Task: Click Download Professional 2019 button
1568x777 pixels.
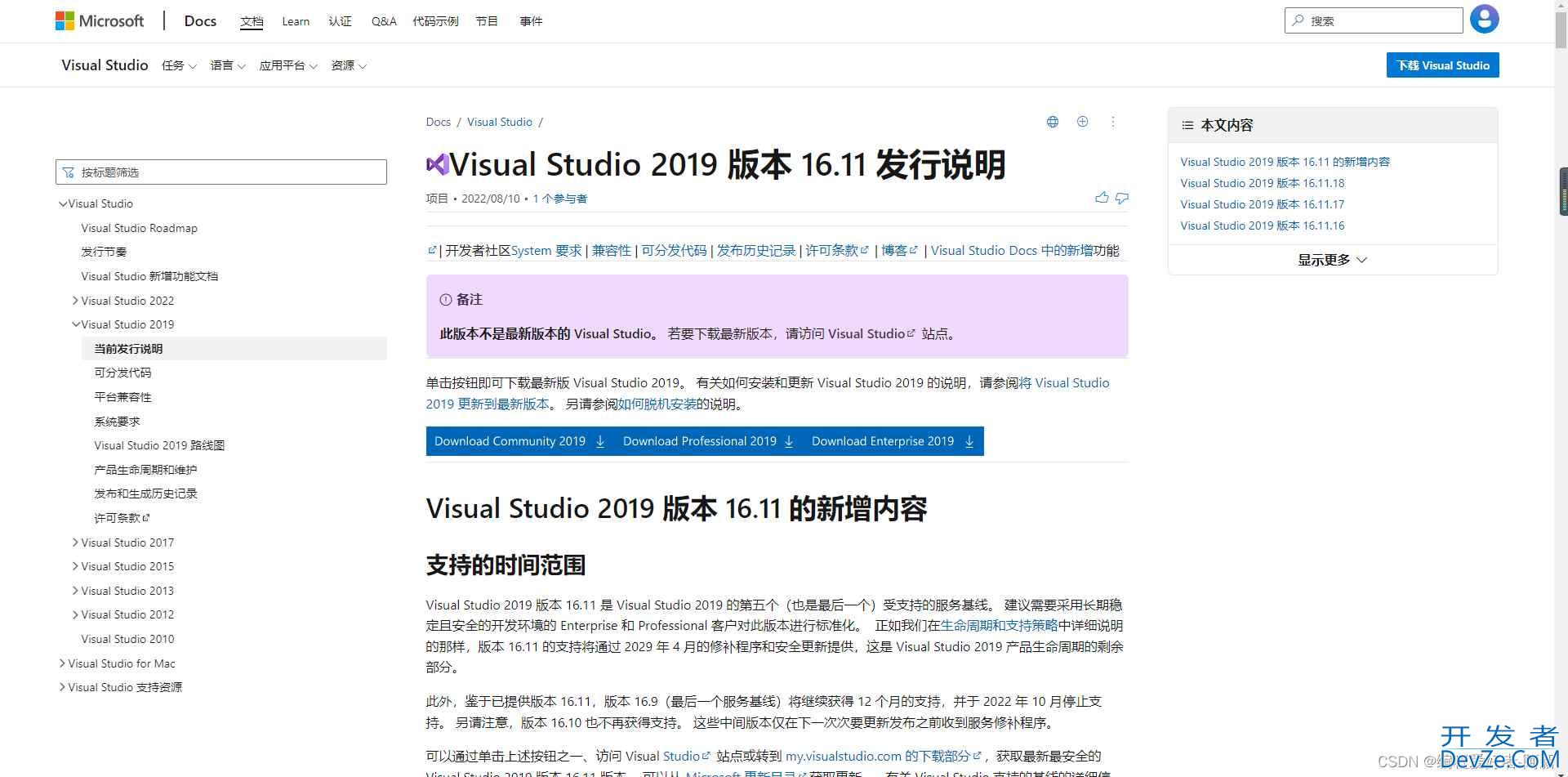Action: [x=708, y=441]
